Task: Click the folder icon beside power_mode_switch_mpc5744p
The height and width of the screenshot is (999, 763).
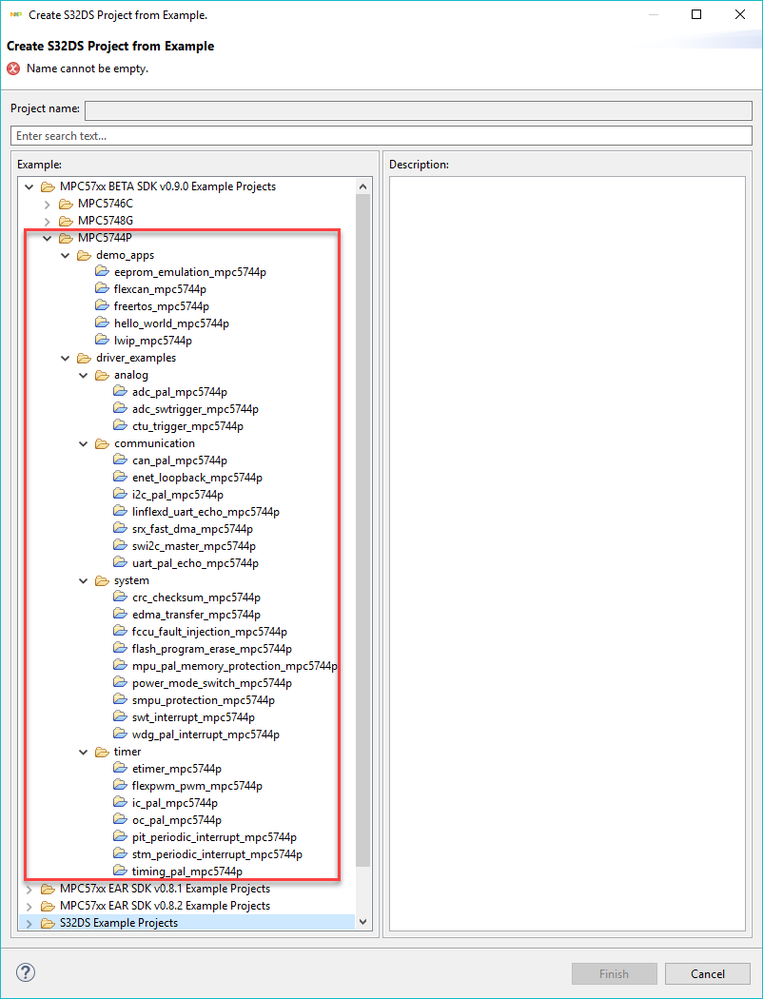Action: (120, 682)
